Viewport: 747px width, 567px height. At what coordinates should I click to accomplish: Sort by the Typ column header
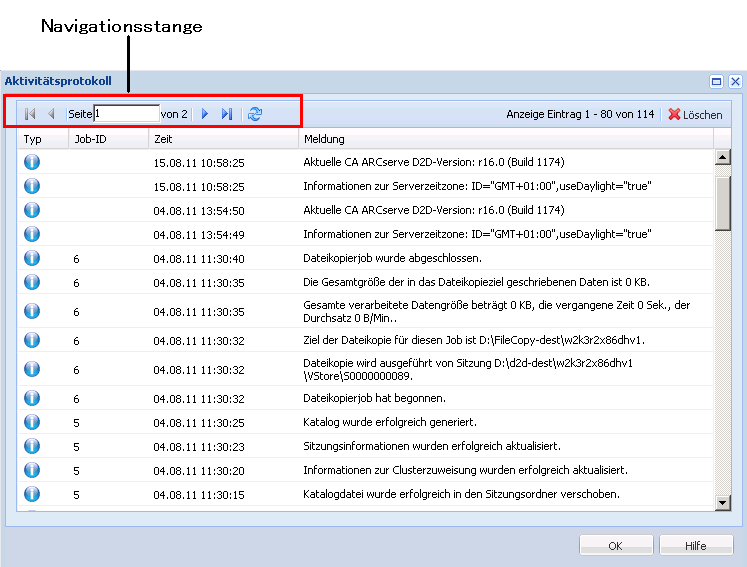(43, 139)
